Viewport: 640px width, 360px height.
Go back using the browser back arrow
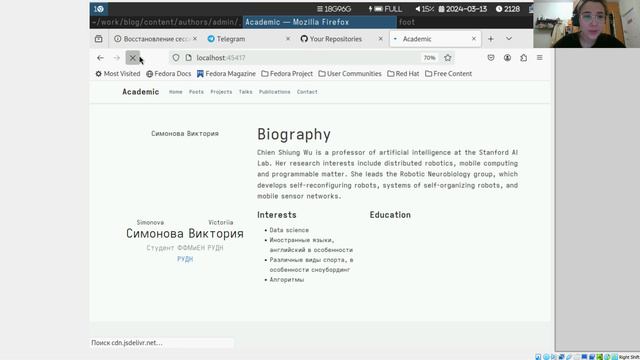[x=100, y=58]
